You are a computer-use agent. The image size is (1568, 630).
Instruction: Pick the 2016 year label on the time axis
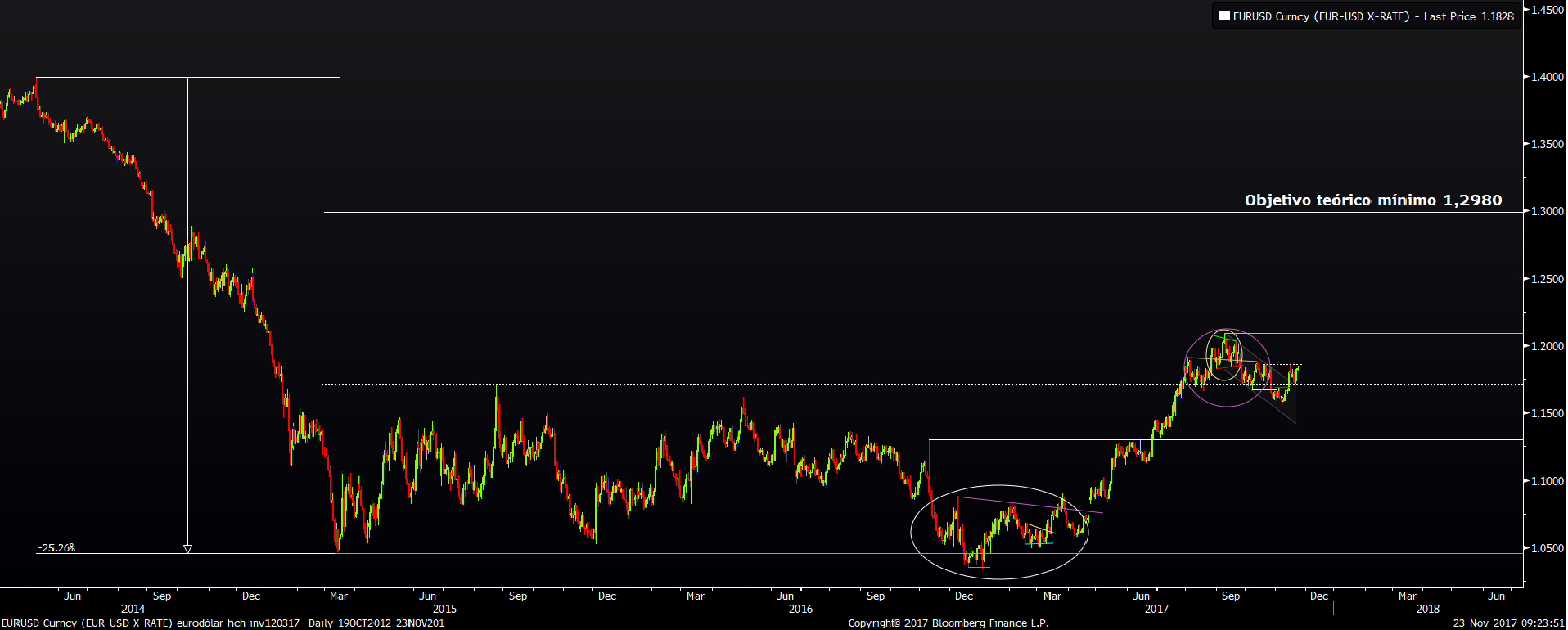[800, 609]
